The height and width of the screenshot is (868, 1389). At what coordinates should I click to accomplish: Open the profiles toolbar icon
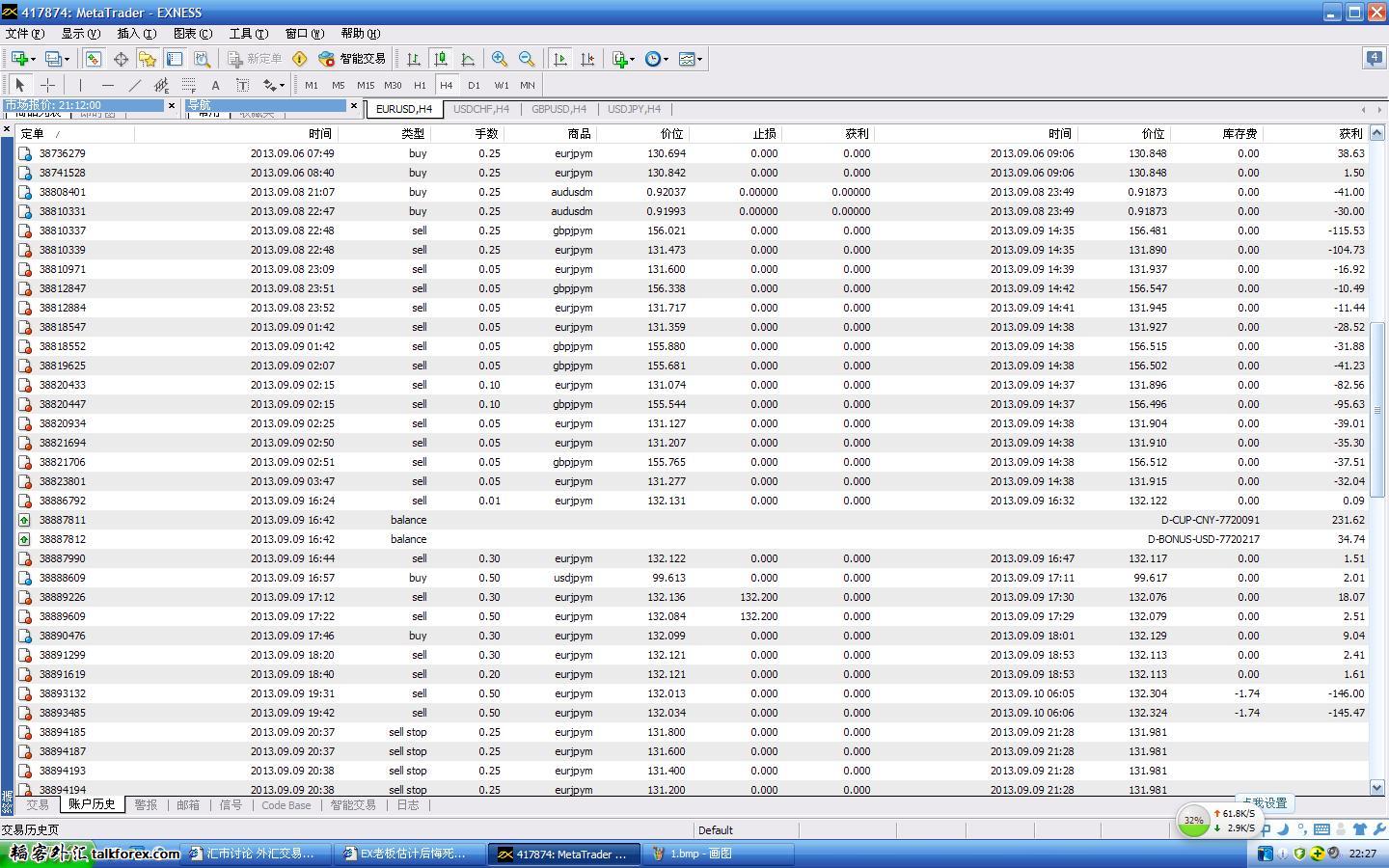pos(58,59)
